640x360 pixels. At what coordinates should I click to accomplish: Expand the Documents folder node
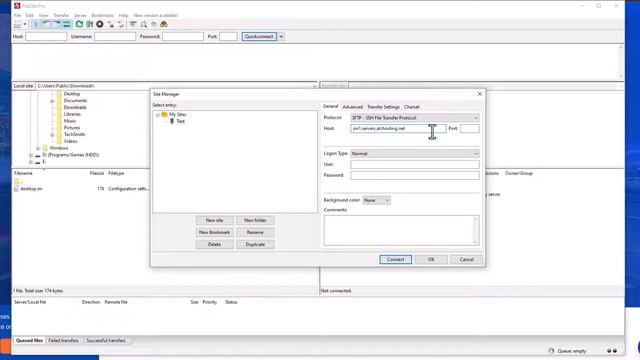pyautogui.click(x=52, y=101)
